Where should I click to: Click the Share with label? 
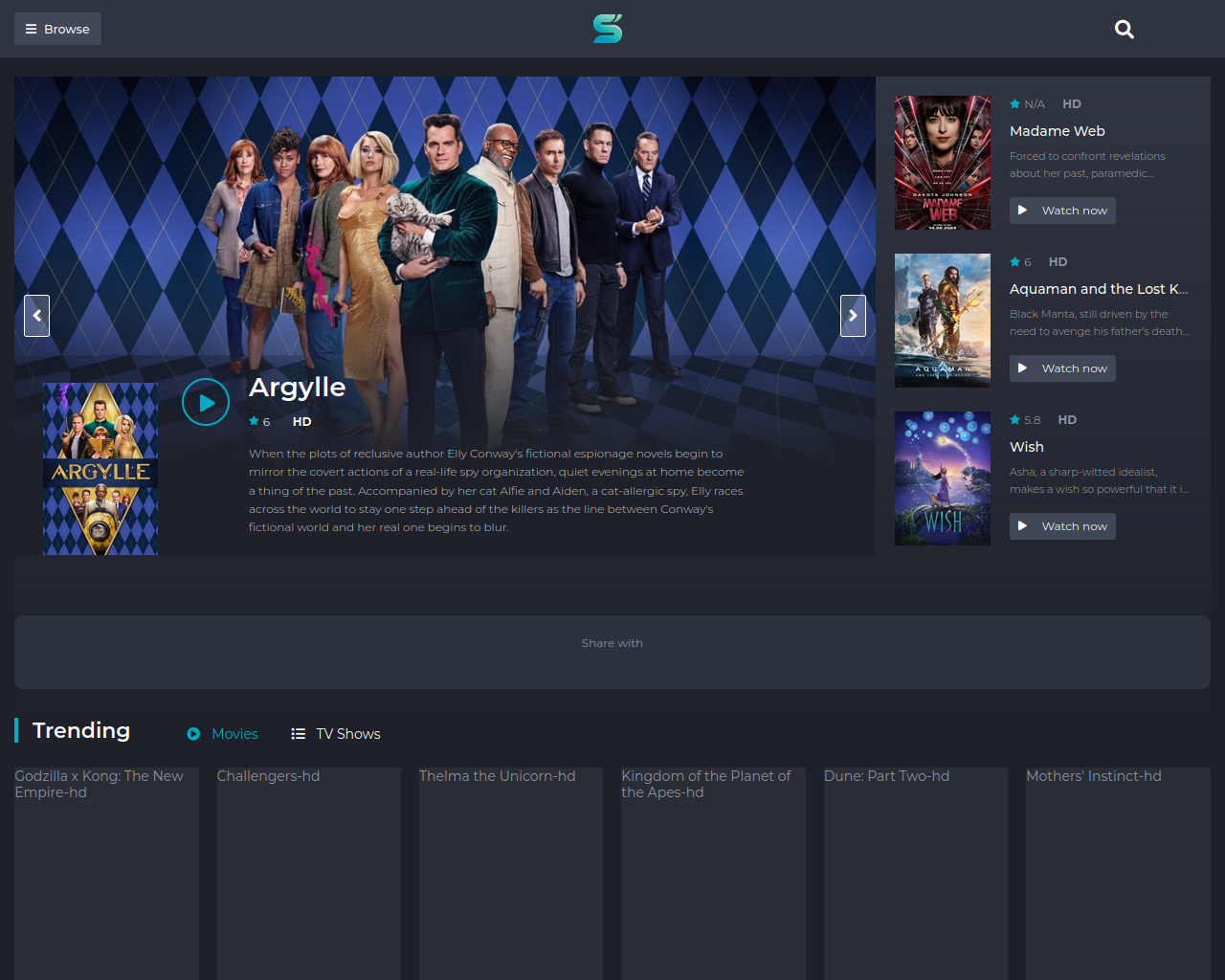tap(612, 643)
